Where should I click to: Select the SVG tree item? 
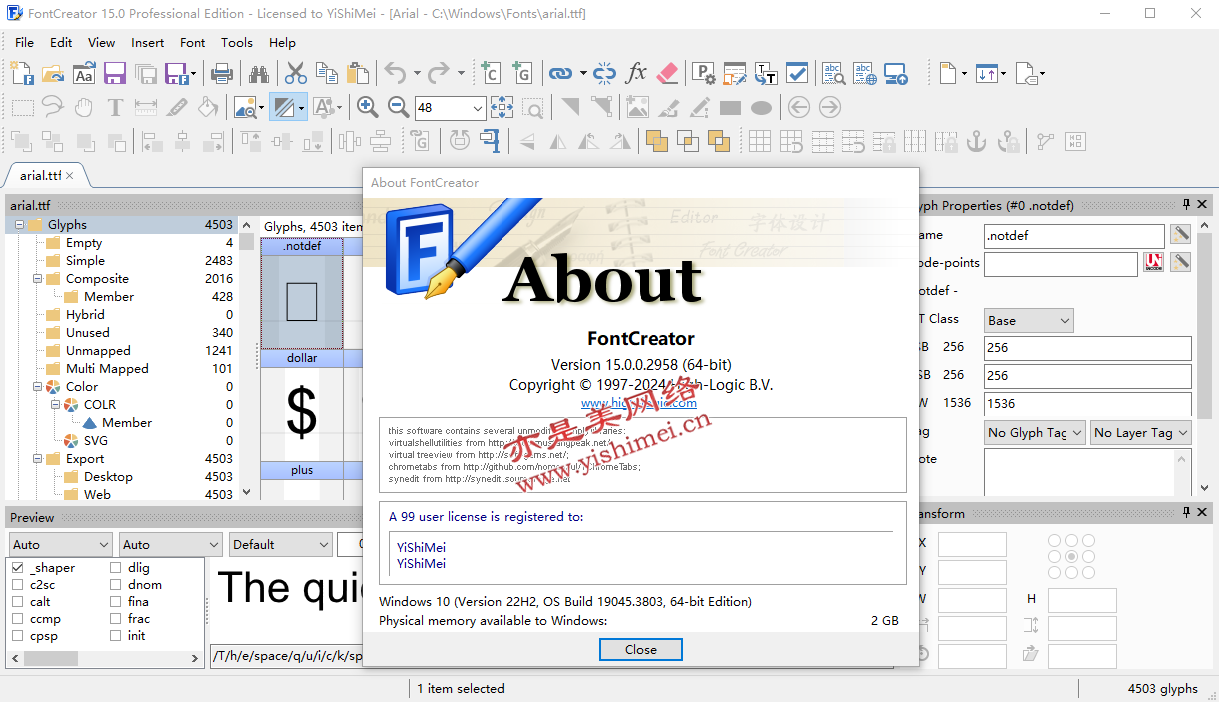(x=96, y=441)
